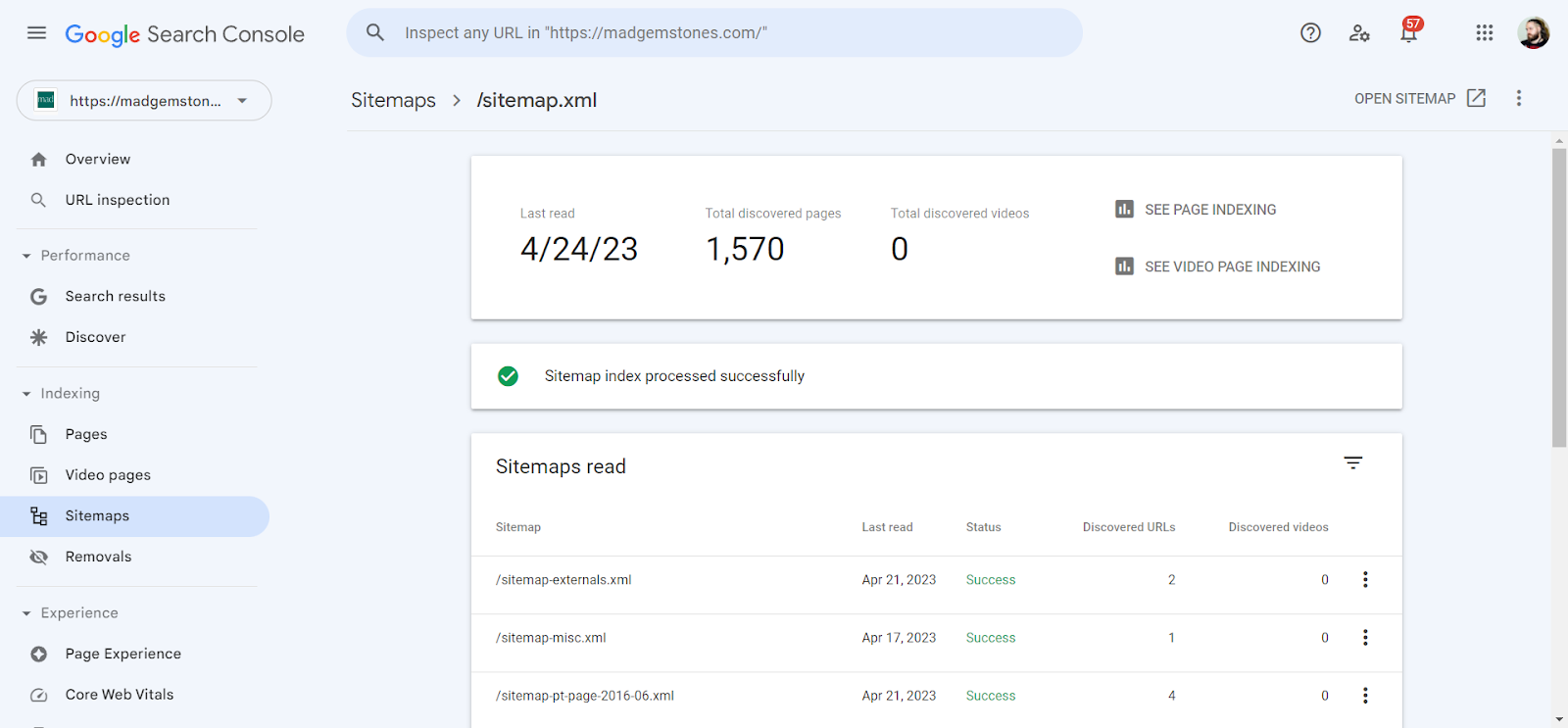Open the account profile avatar

click(1534, 33)
